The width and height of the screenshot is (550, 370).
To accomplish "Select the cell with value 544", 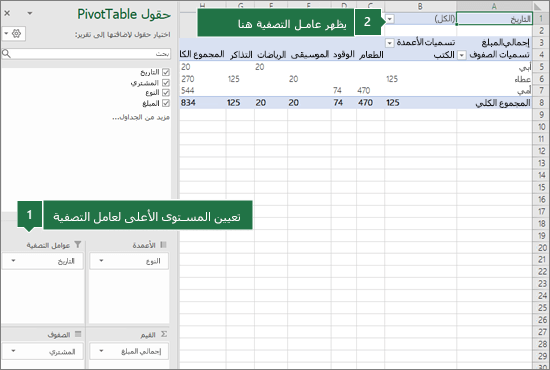I will coord(202,91).
